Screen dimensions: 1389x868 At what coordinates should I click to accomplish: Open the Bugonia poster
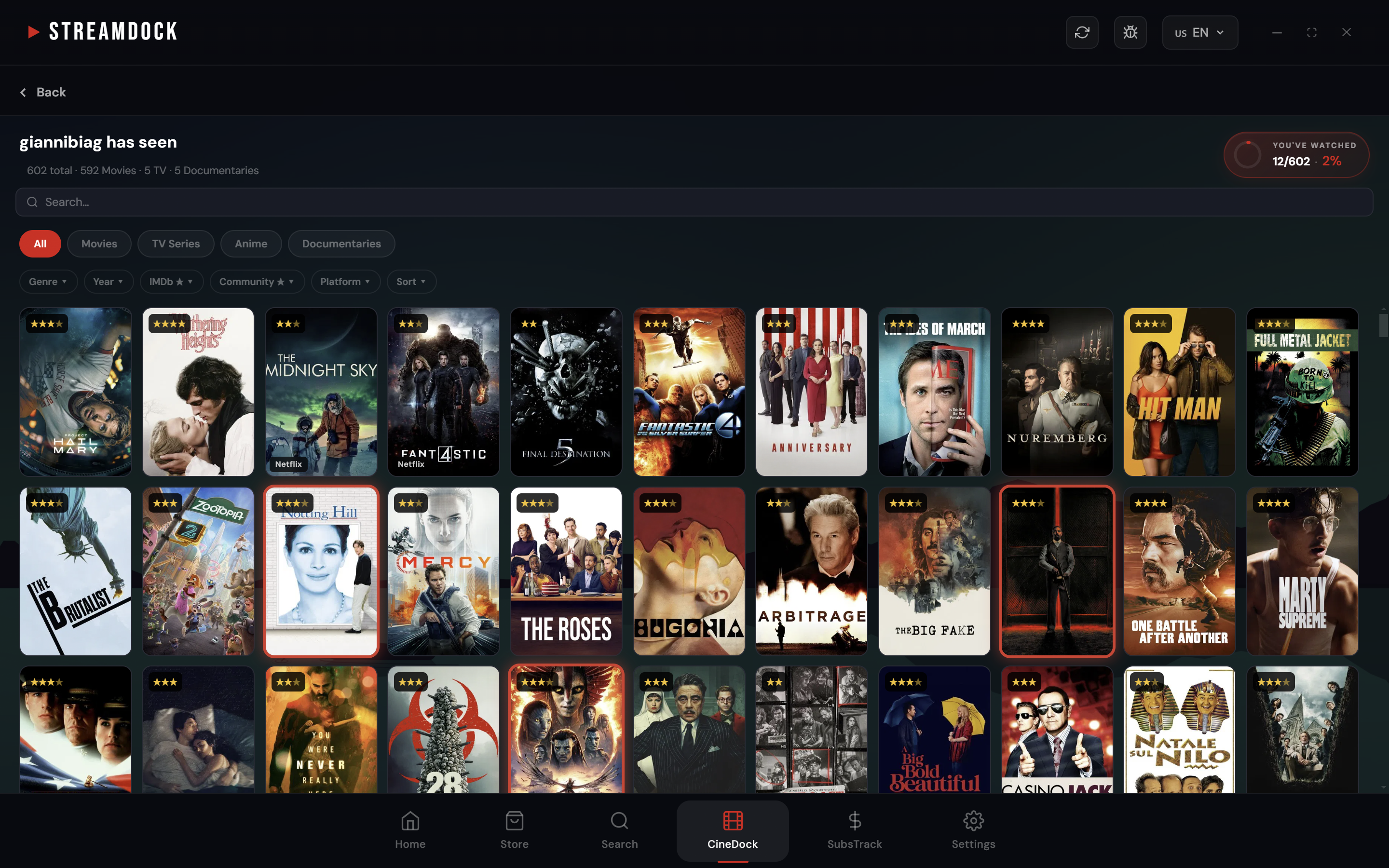coord(689,571)
